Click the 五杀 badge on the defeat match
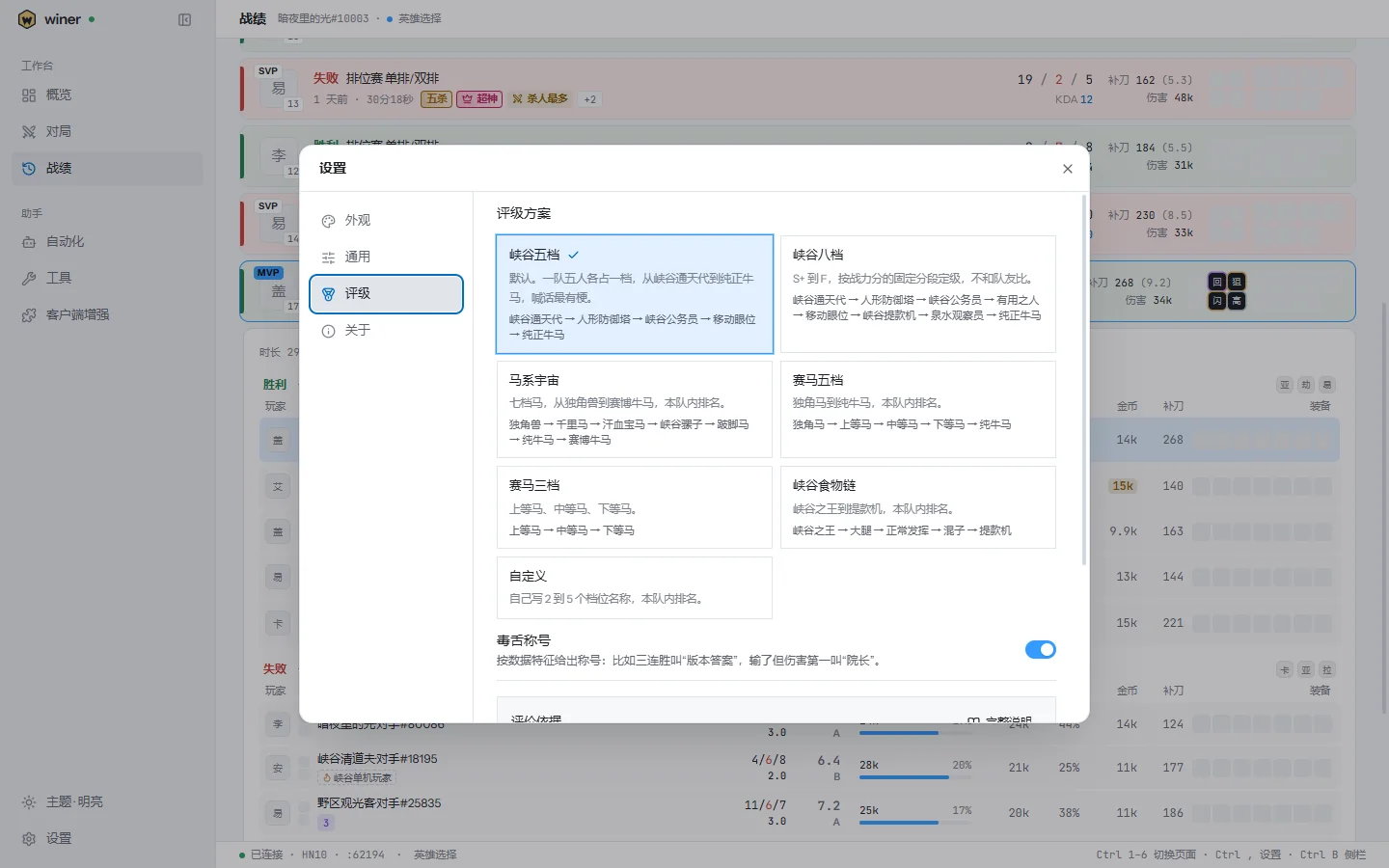This screenshot has height=868, width=1389. [437, 98]
